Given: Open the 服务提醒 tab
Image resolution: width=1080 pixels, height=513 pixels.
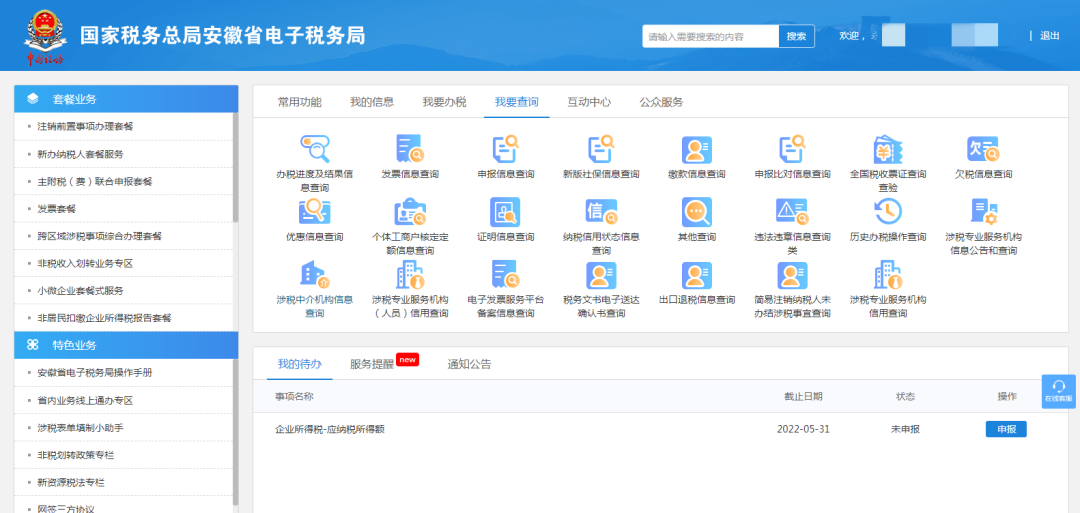Looking at the screenshot, I should pos(372,364).
